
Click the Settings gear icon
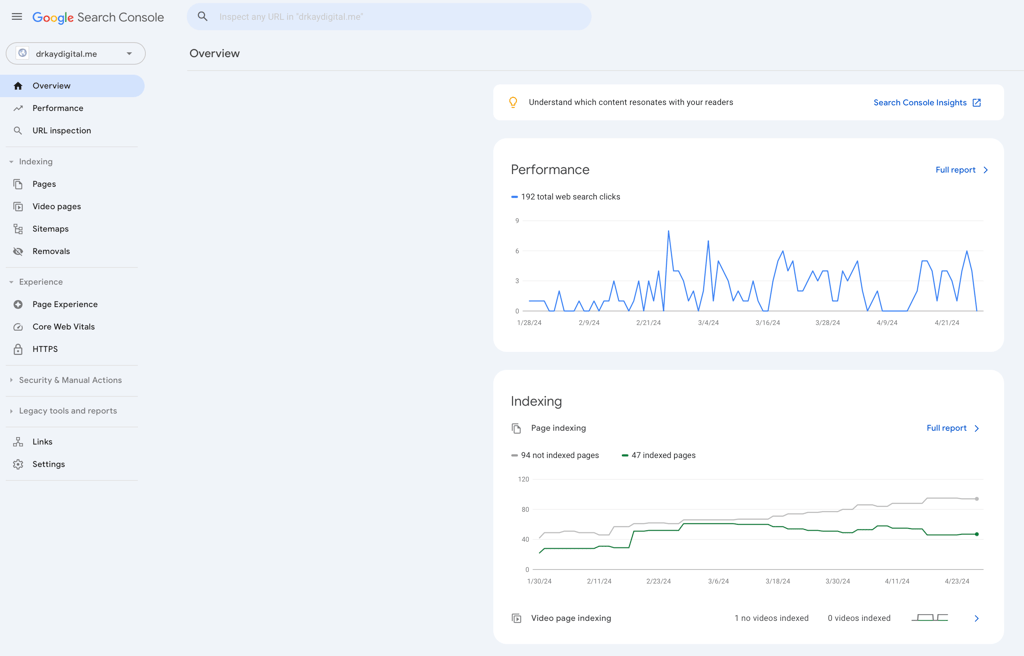(18, 464)
